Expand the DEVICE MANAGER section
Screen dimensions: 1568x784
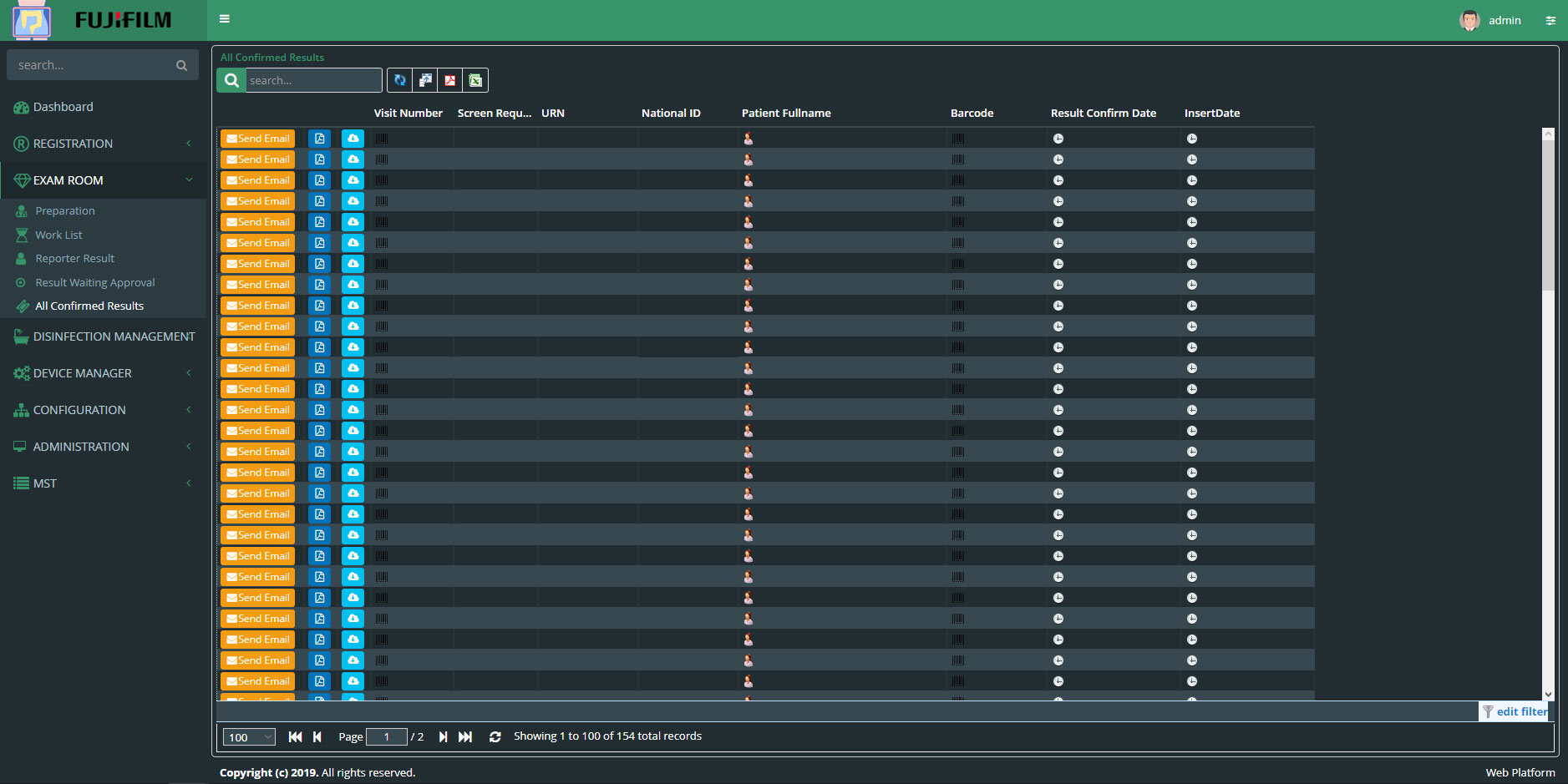click(x=103, y=373)
